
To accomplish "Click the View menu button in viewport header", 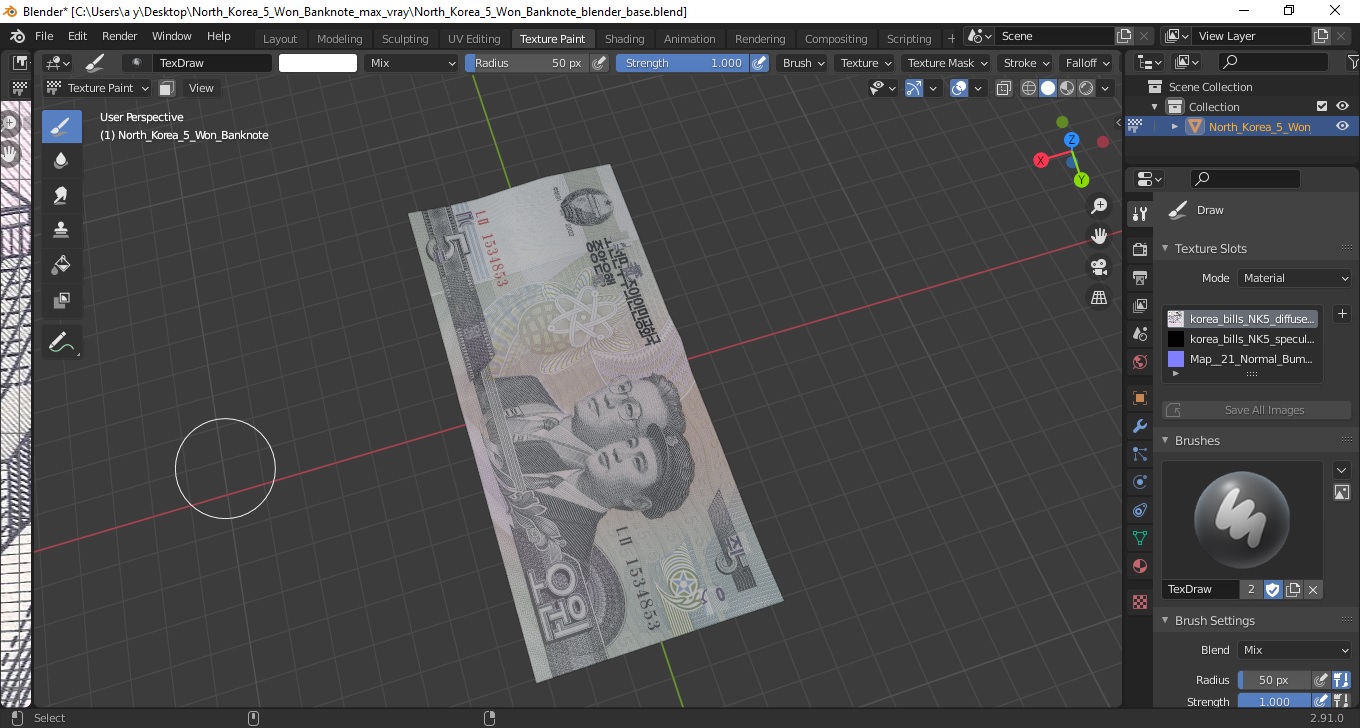I will (x=201, y=88).
